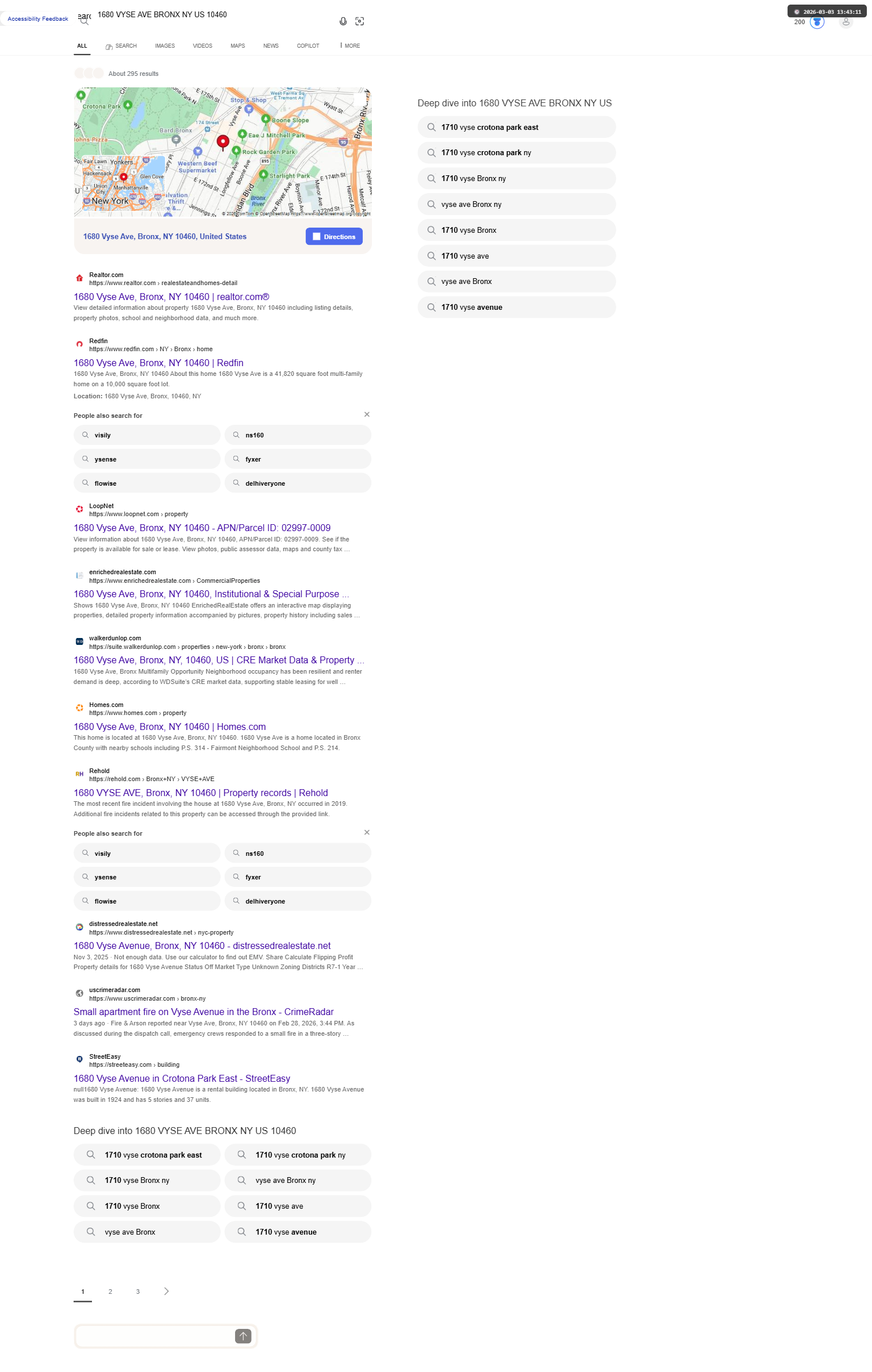Screen dimensions: 872x1372
Task: Search 'visily' in first related searches
Action: click(x=147, y=435)
